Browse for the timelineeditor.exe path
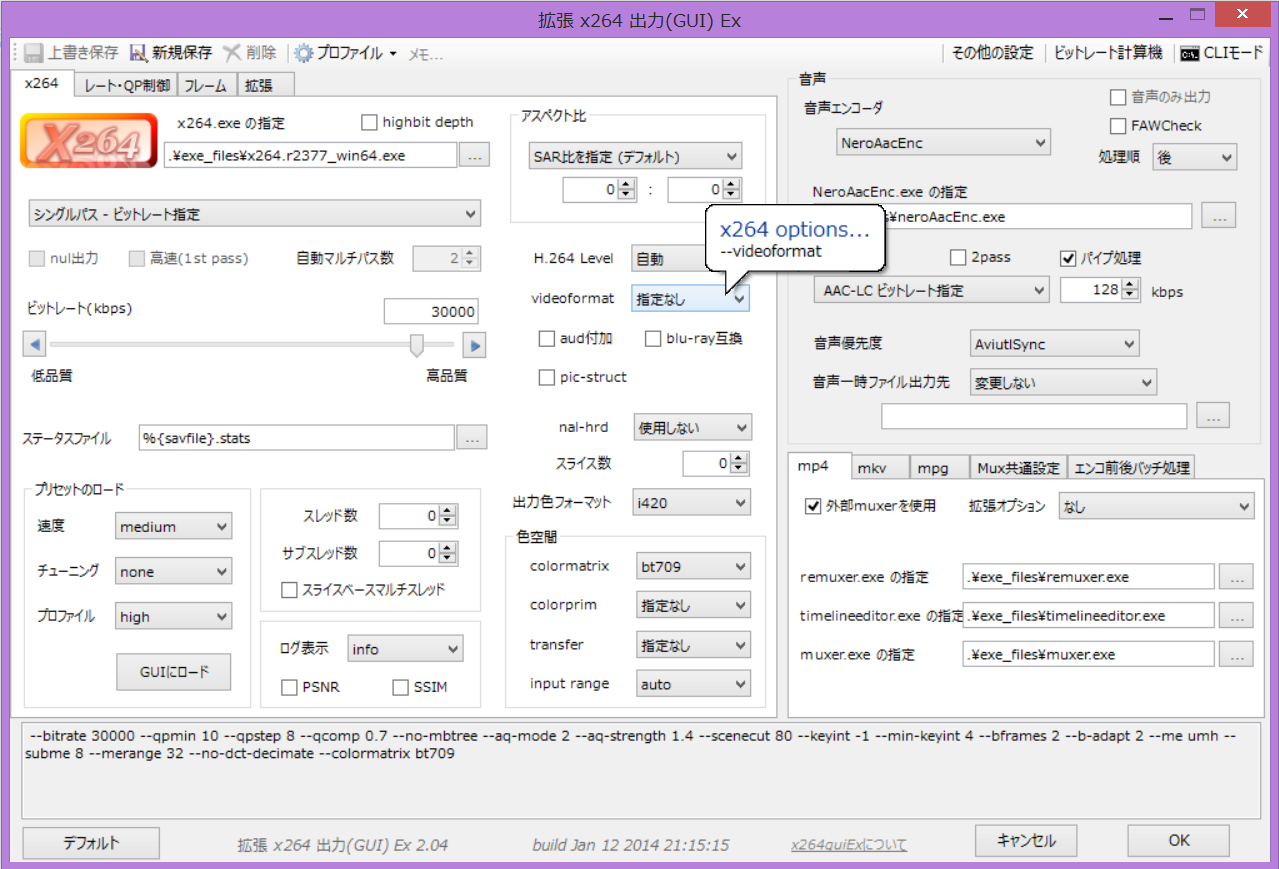The width and height of the screenshot is (1279, 869). (x=1237, y=616)
